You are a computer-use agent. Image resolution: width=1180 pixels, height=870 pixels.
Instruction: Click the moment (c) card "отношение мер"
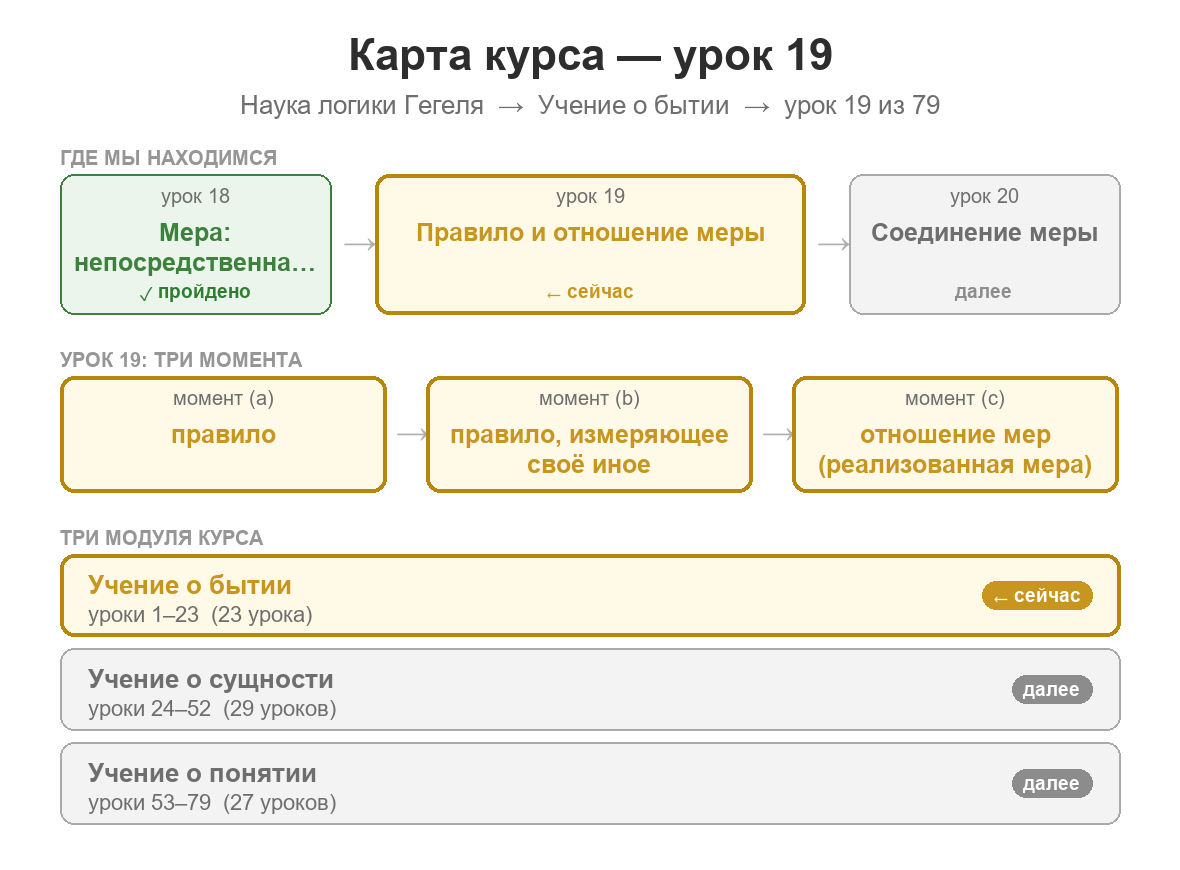tap(956, 435)
